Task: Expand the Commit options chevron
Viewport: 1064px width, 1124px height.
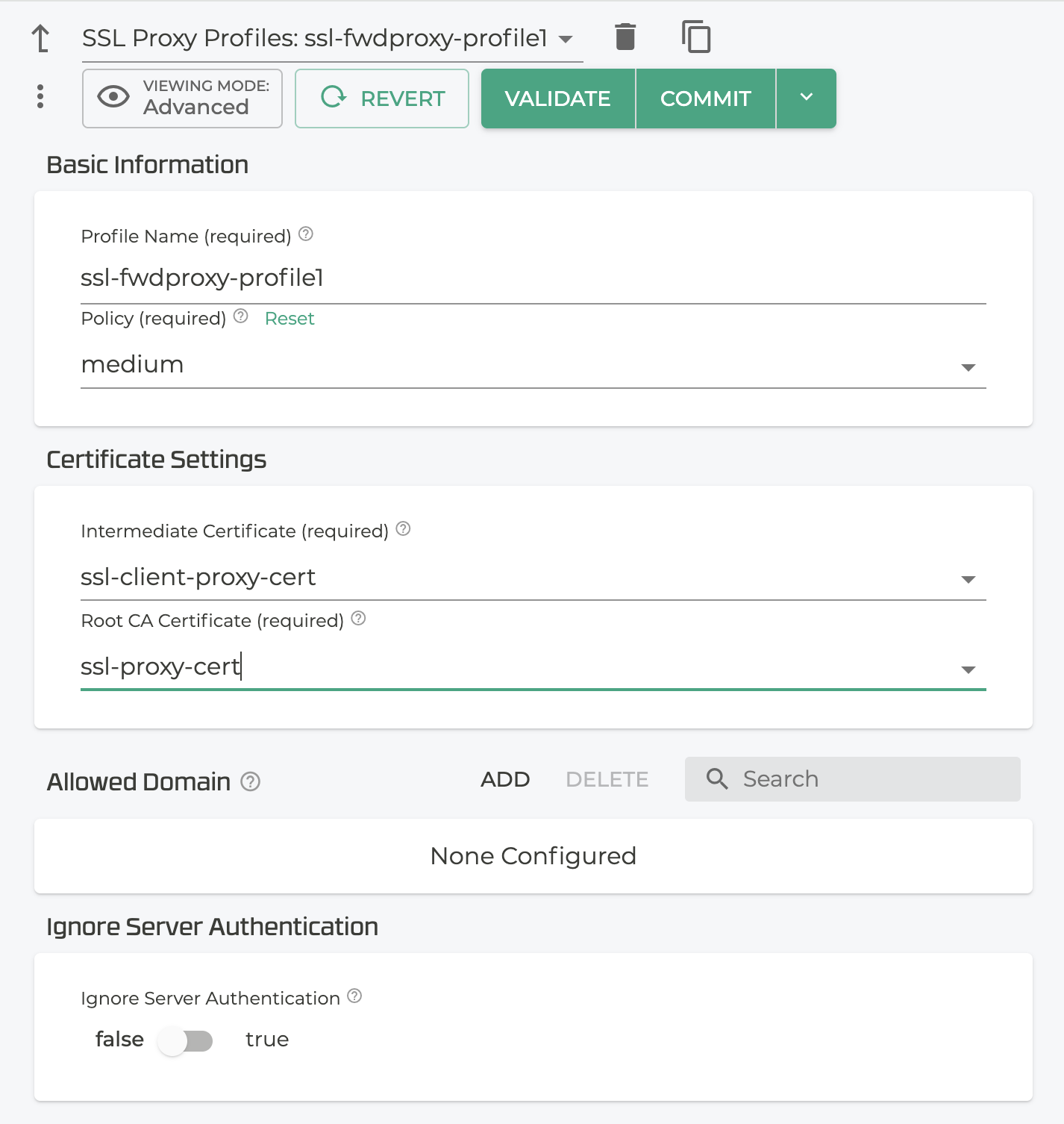Action: pos(807,99)
